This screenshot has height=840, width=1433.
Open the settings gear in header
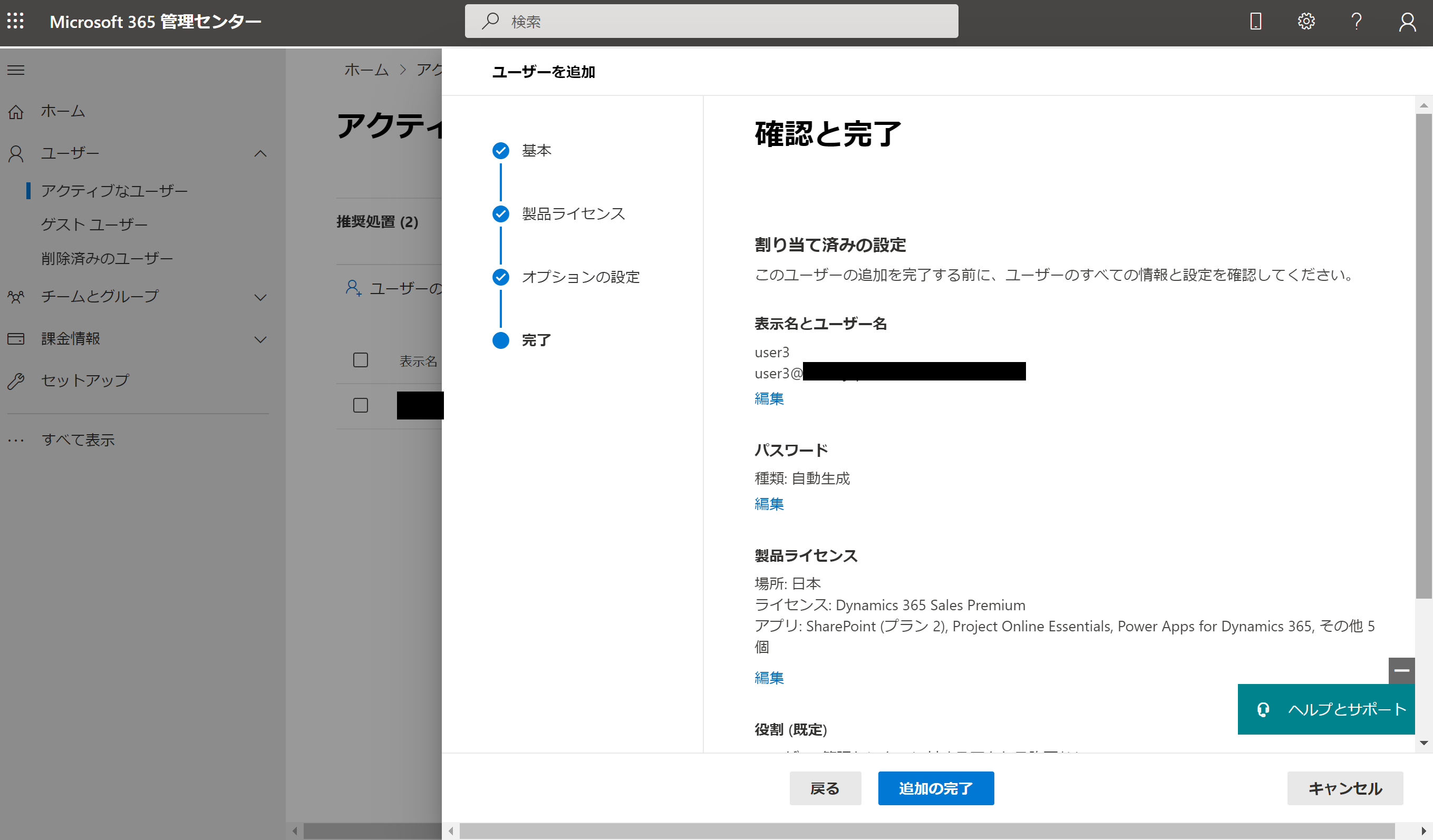coord(1306,21)
